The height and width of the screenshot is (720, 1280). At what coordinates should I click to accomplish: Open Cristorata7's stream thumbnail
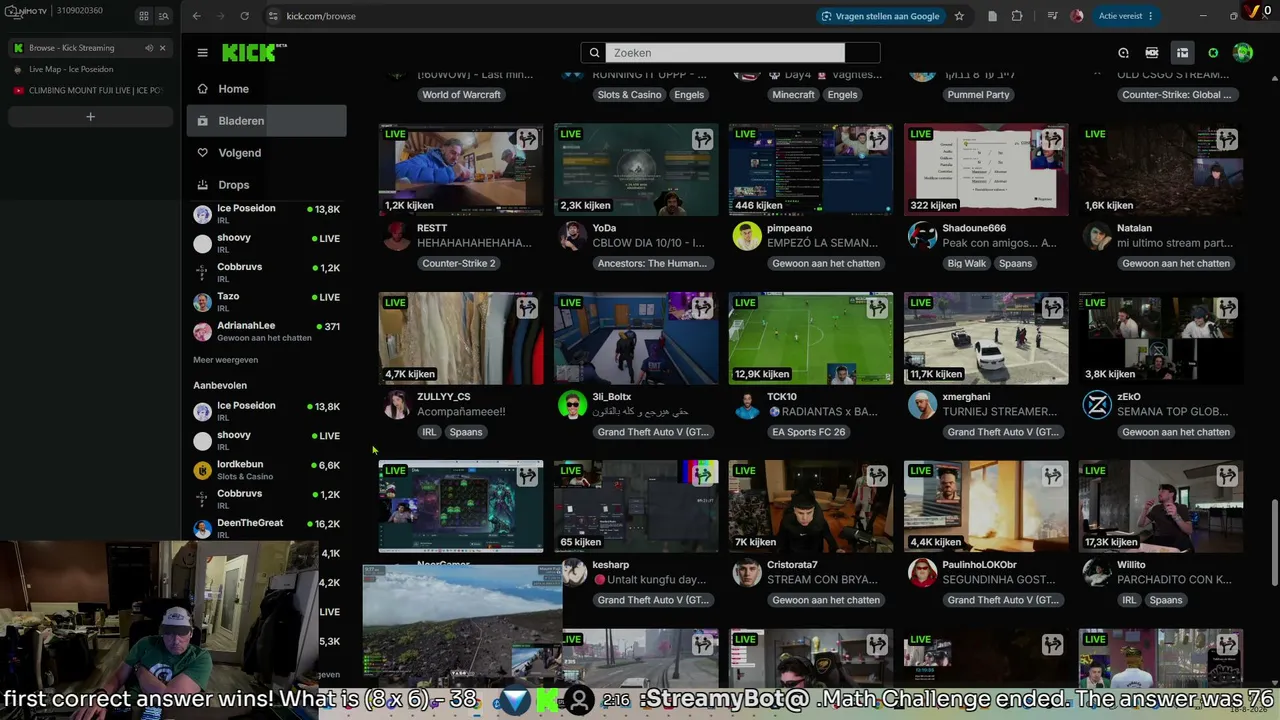tap(811, 507)
